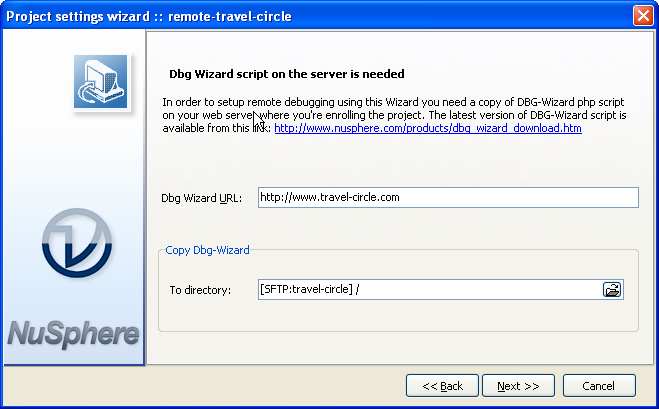Click blank space below the To directory field
Image resolution: width=659 pixels, height=409 pixels.
(398, 316)
